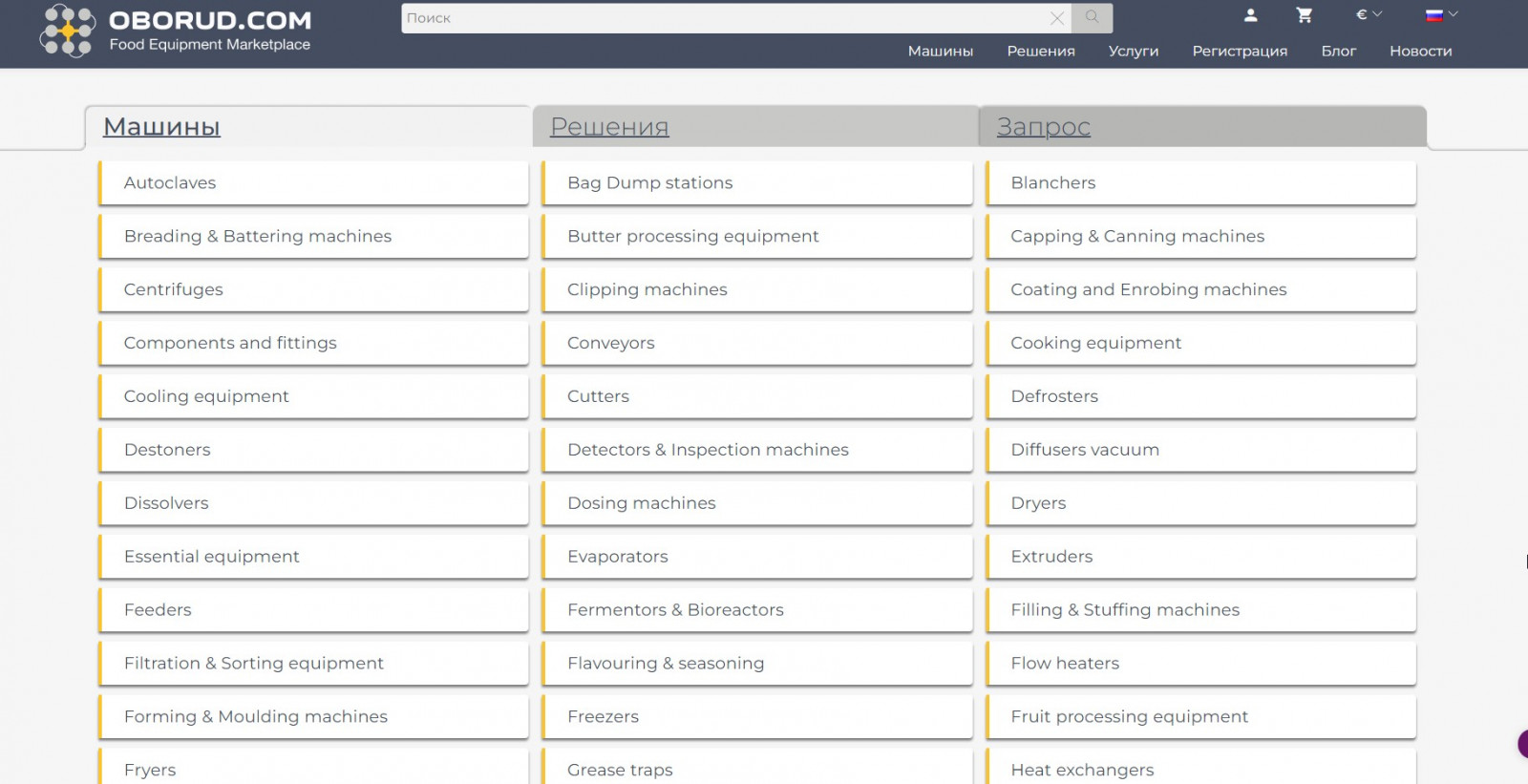Image resolution: width=1528 pixels, height=784 pixels.
Task: Open the Evaporators category
Action: pyautogui.click(x=757, y=557)
